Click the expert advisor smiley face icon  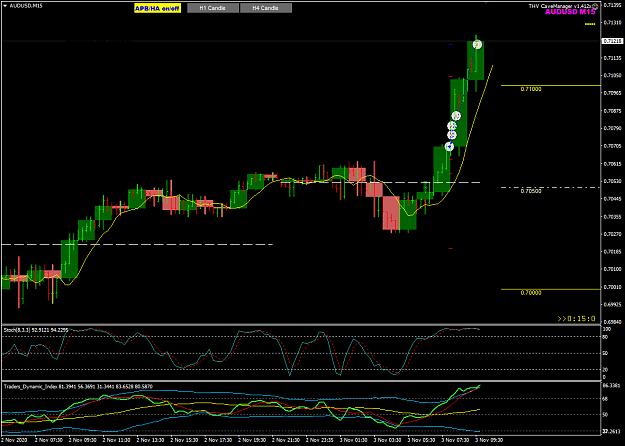596,6
